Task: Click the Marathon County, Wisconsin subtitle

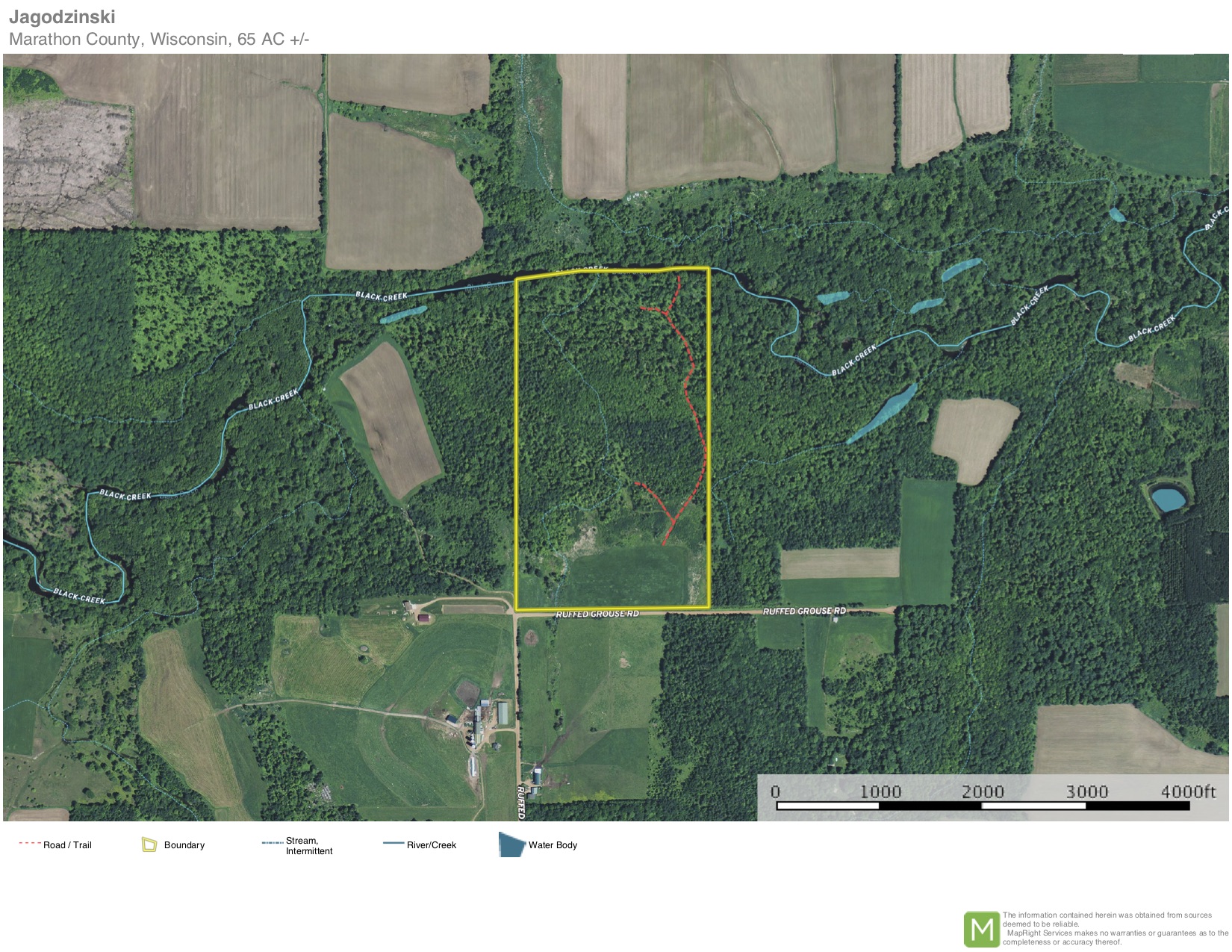Action: (159, 39)
